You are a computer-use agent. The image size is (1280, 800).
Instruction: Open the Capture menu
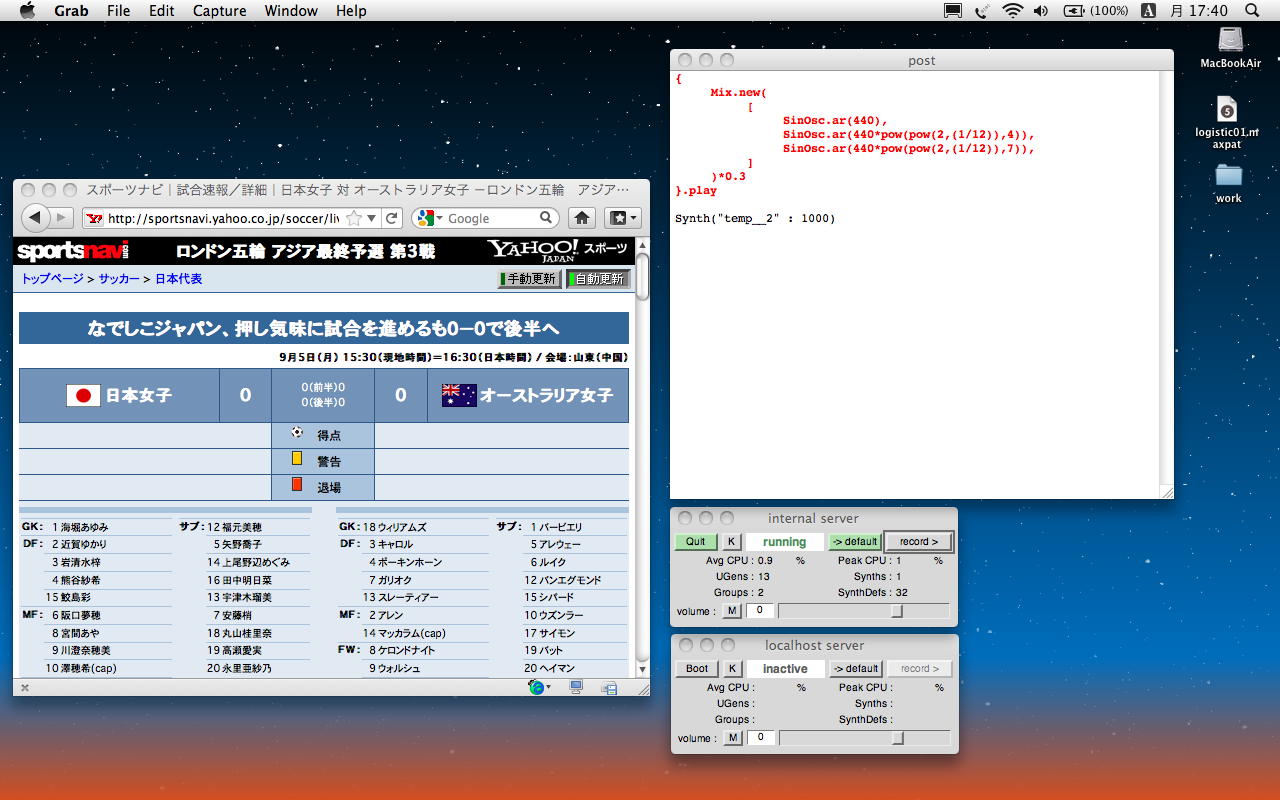point(219,11)
